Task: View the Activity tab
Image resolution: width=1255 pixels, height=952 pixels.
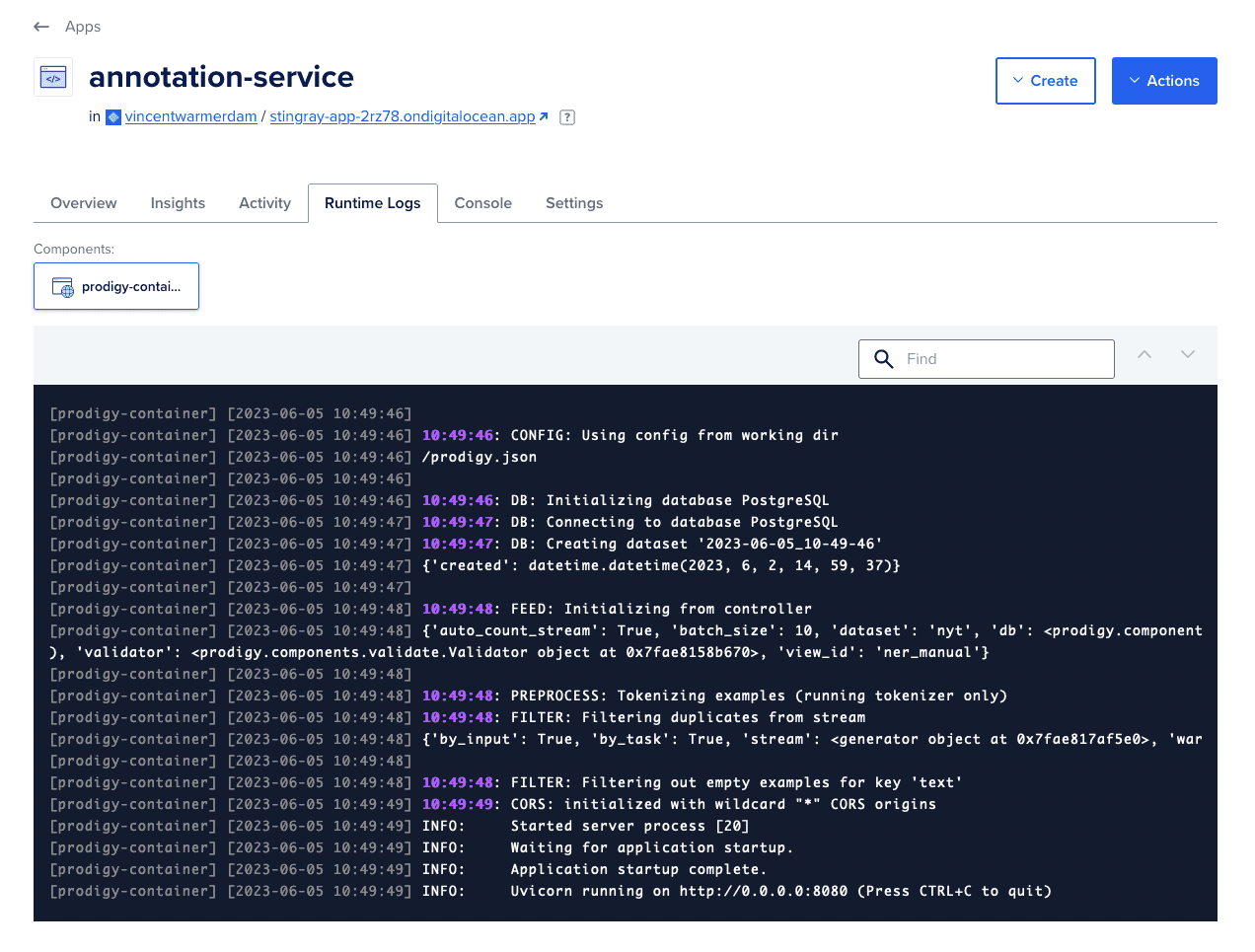Action: pos(264,202)
